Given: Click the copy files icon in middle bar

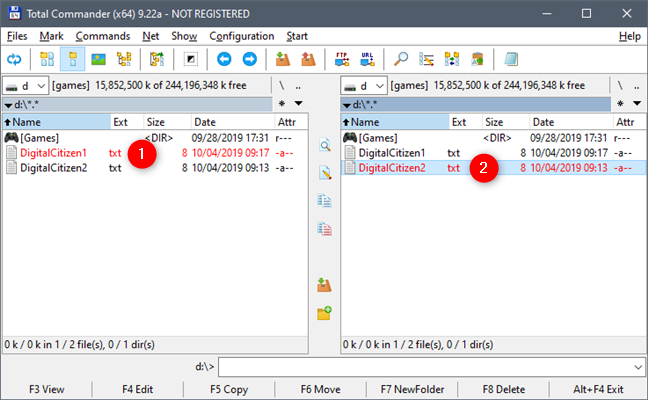Looking at the screenshot, I should [325, 200].
